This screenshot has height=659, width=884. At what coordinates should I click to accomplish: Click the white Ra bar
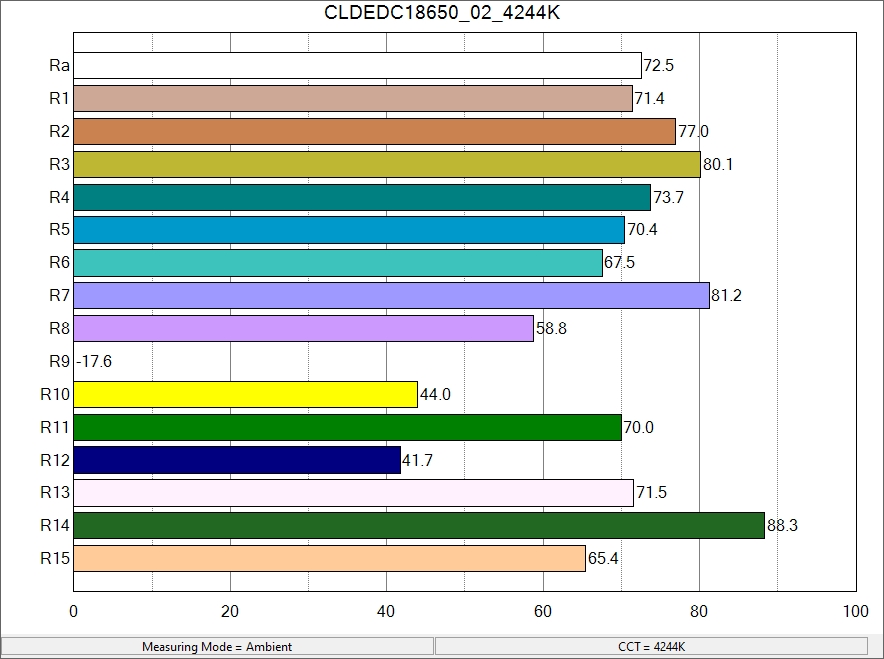[x=357, y=65]
